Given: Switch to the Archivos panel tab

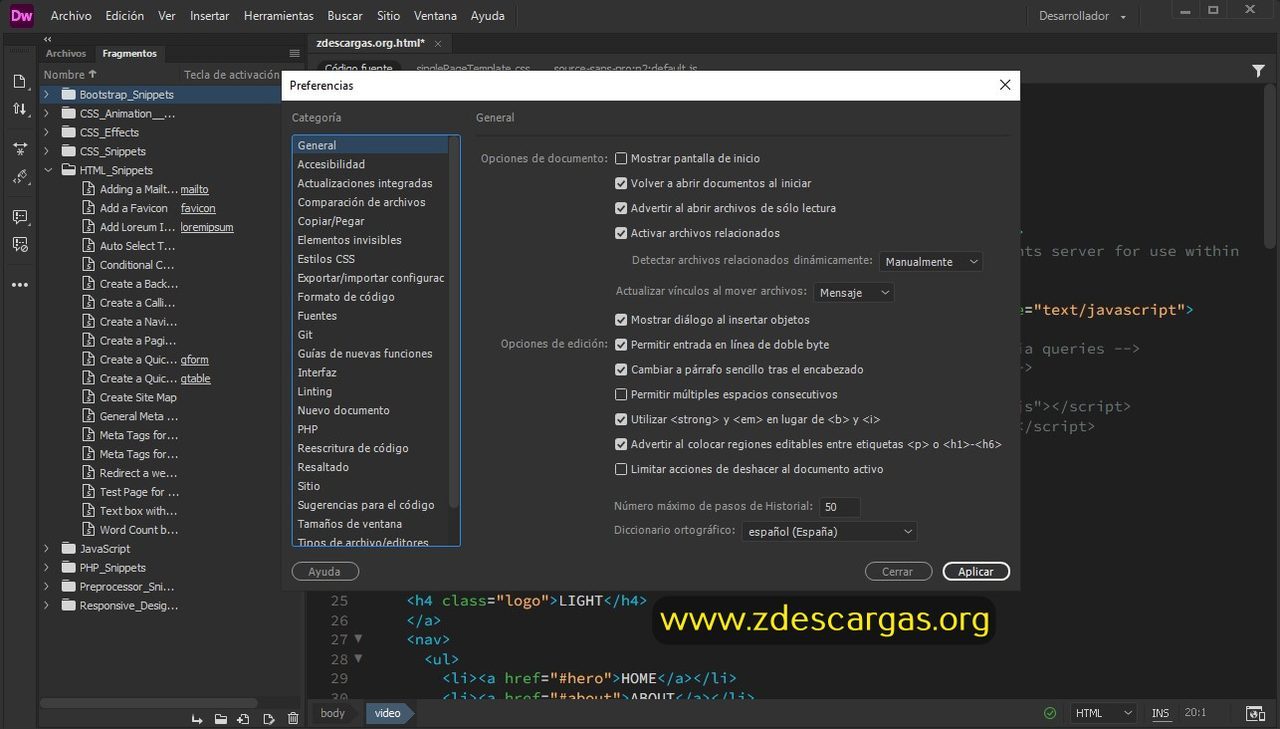Looking at the screenshot, I should [x=66, y=54].
